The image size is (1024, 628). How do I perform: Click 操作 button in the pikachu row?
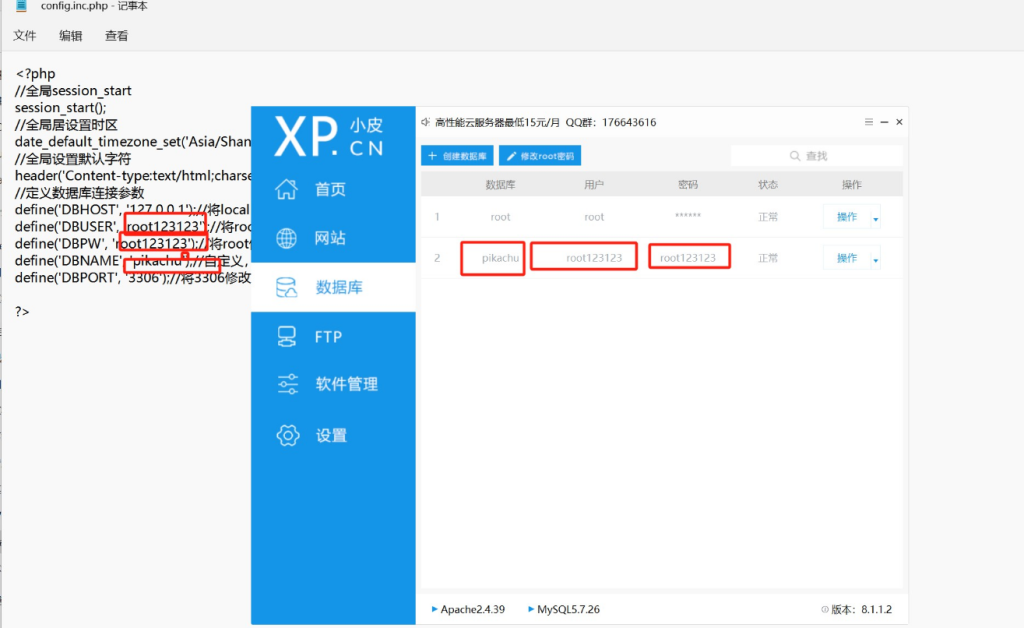(x=846, y=259)
